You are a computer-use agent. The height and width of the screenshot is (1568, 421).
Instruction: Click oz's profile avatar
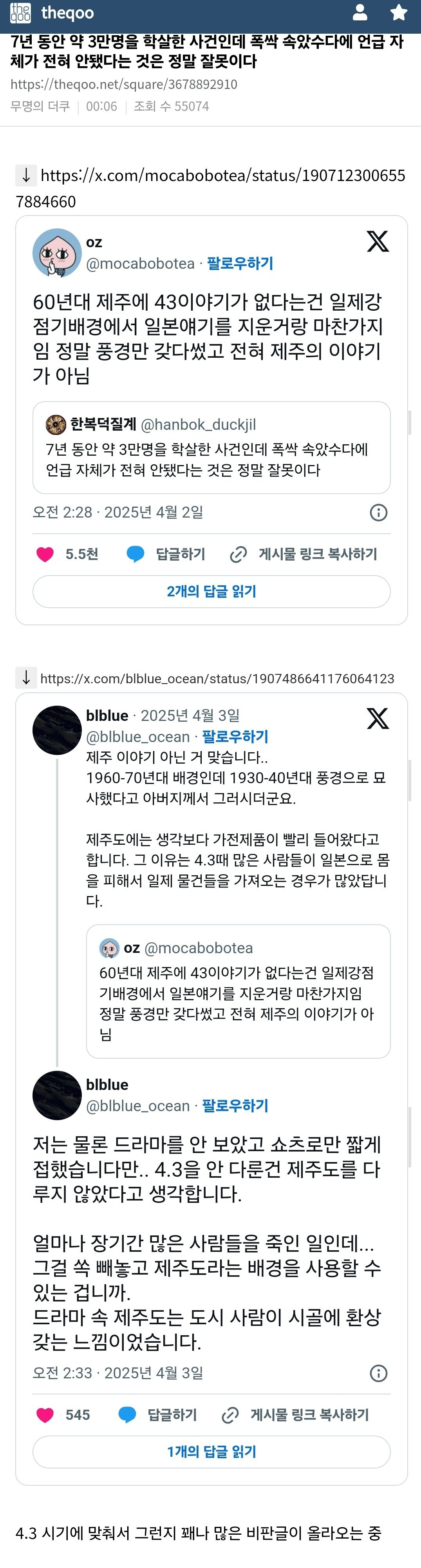tap(57, 253)
